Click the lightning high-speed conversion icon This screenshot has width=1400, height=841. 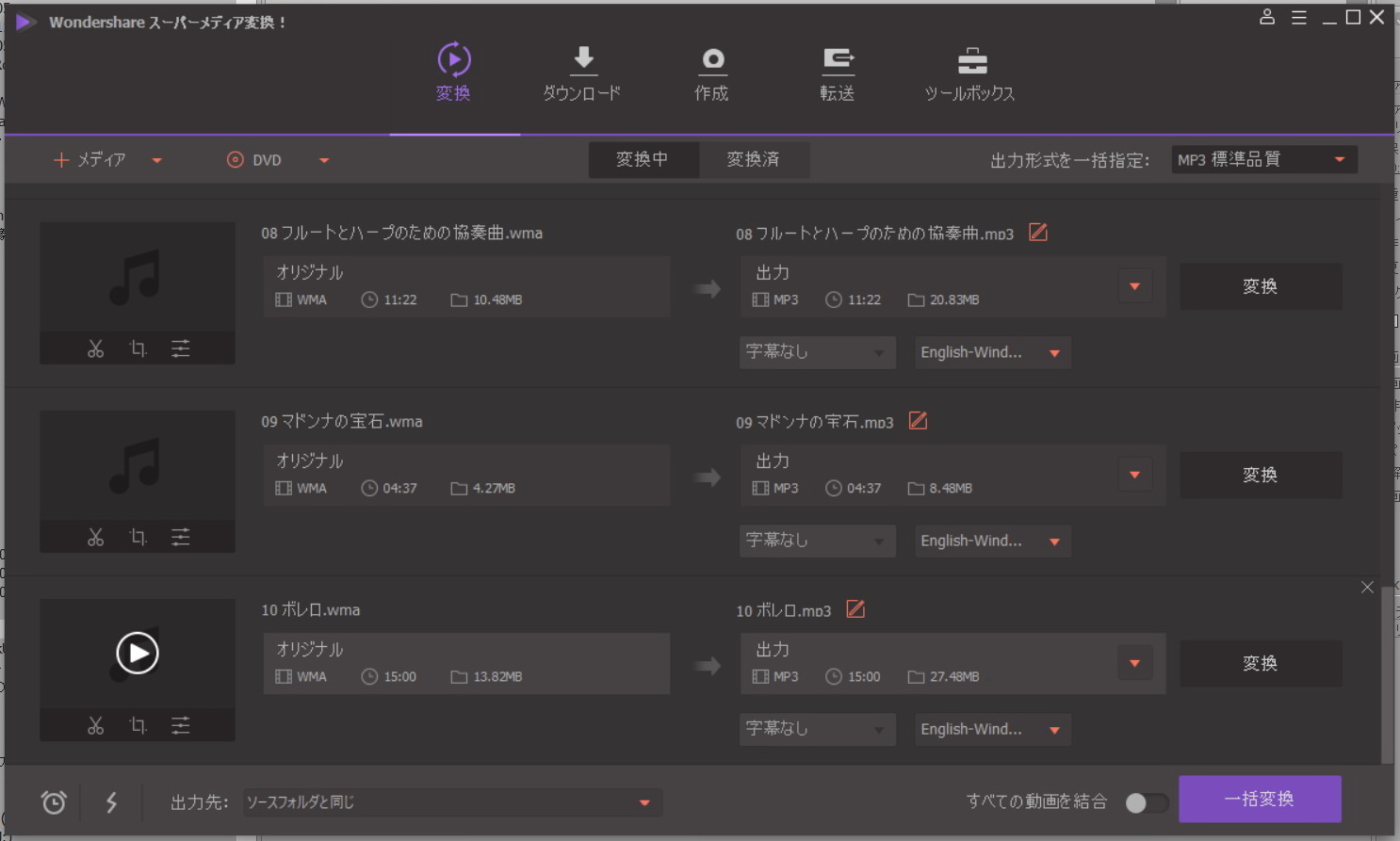[x=111, y=802]
